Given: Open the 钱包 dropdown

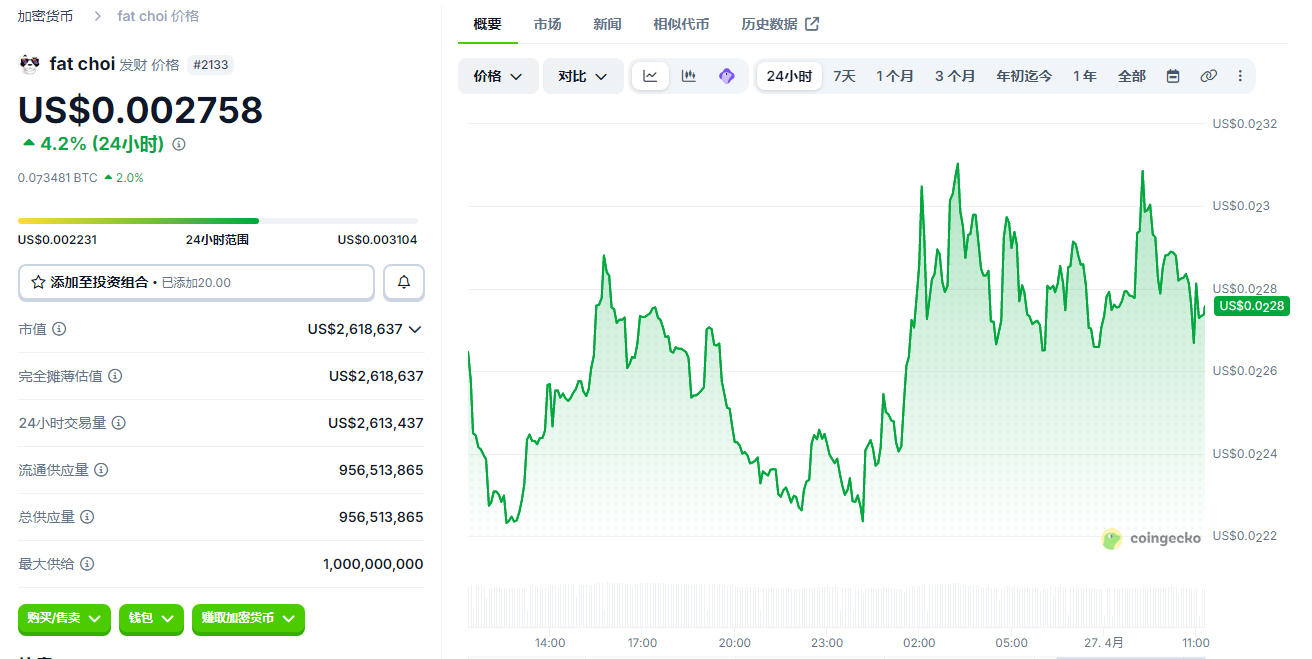Looking at the screenshot, I should [152, 619].
